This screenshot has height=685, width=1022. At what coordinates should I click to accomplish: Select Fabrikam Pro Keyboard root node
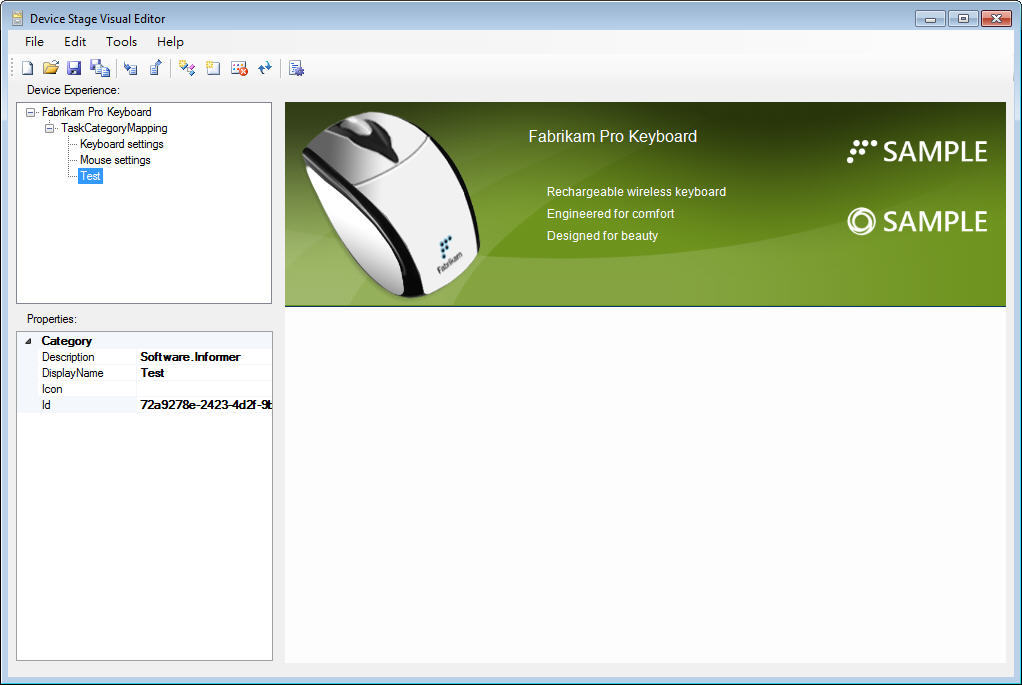[96, 112]
